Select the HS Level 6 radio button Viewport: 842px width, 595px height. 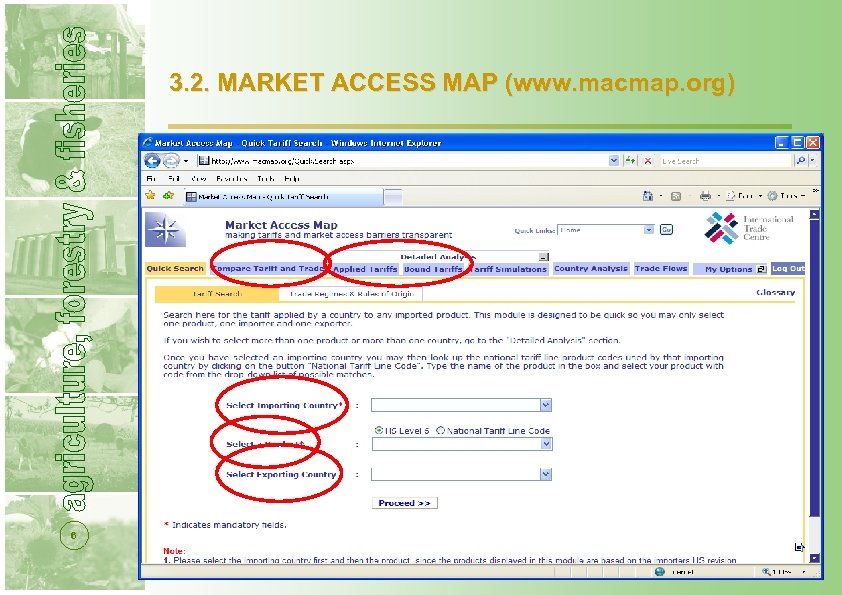coord(377,428)
